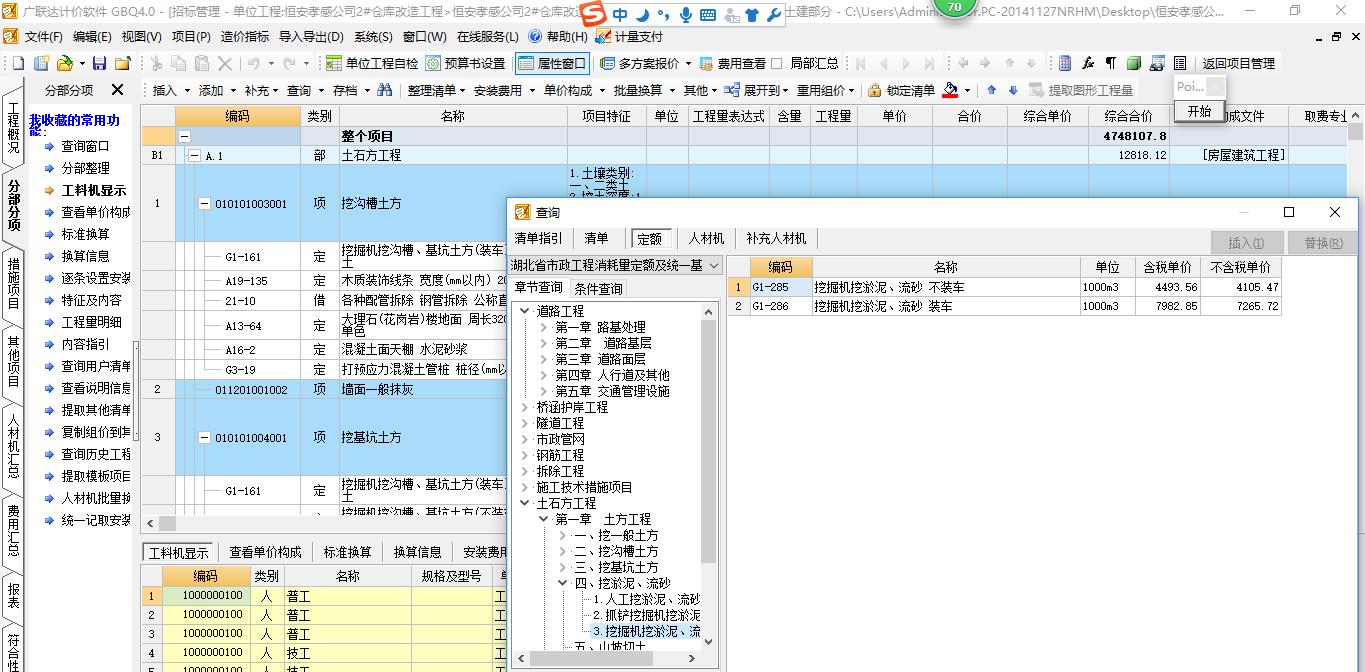Collapse the A.1 土石方工程 row

click(193, 156)
